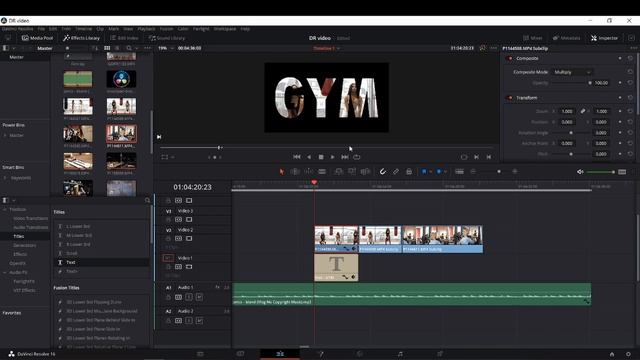
Task: Click Go to First Frame button
Action: tap(297, 157)
